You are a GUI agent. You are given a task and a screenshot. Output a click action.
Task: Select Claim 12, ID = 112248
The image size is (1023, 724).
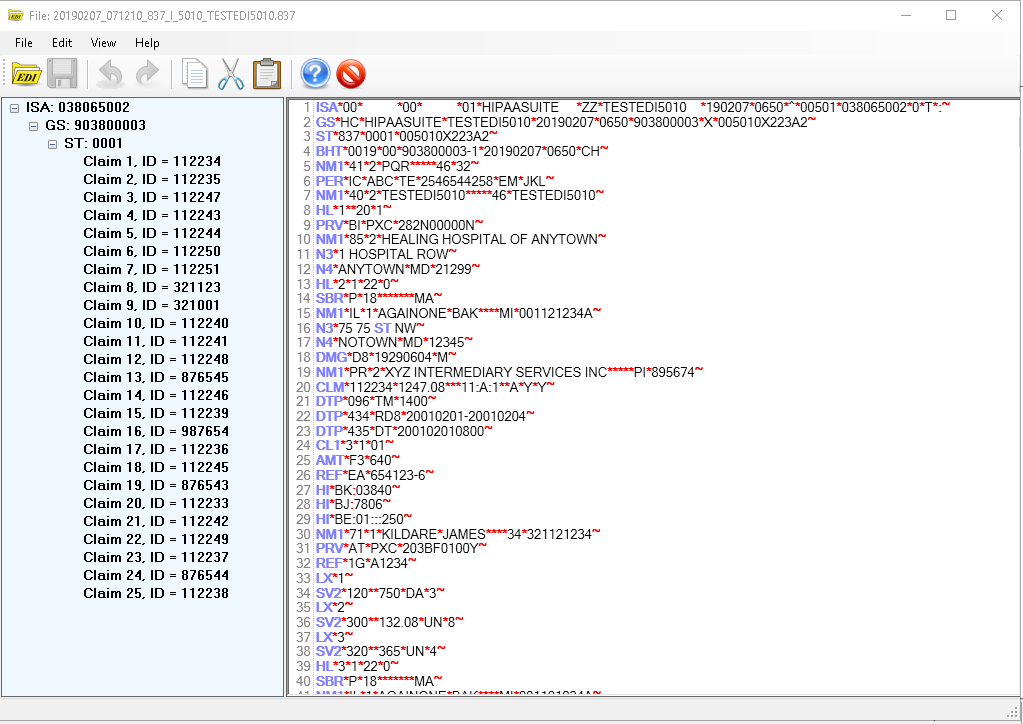(156, 359)
